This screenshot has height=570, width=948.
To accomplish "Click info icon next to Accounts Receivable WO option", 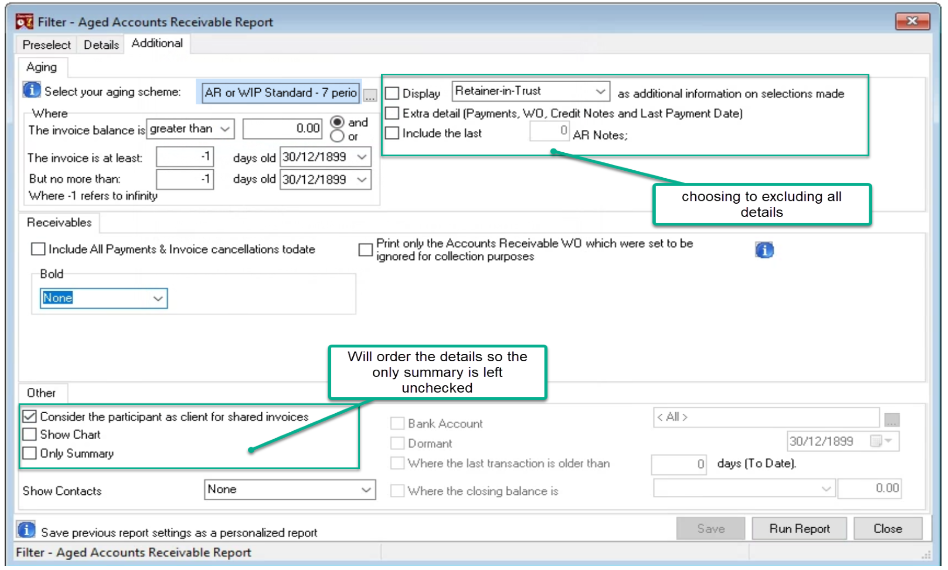I will [x=764, y=250].
